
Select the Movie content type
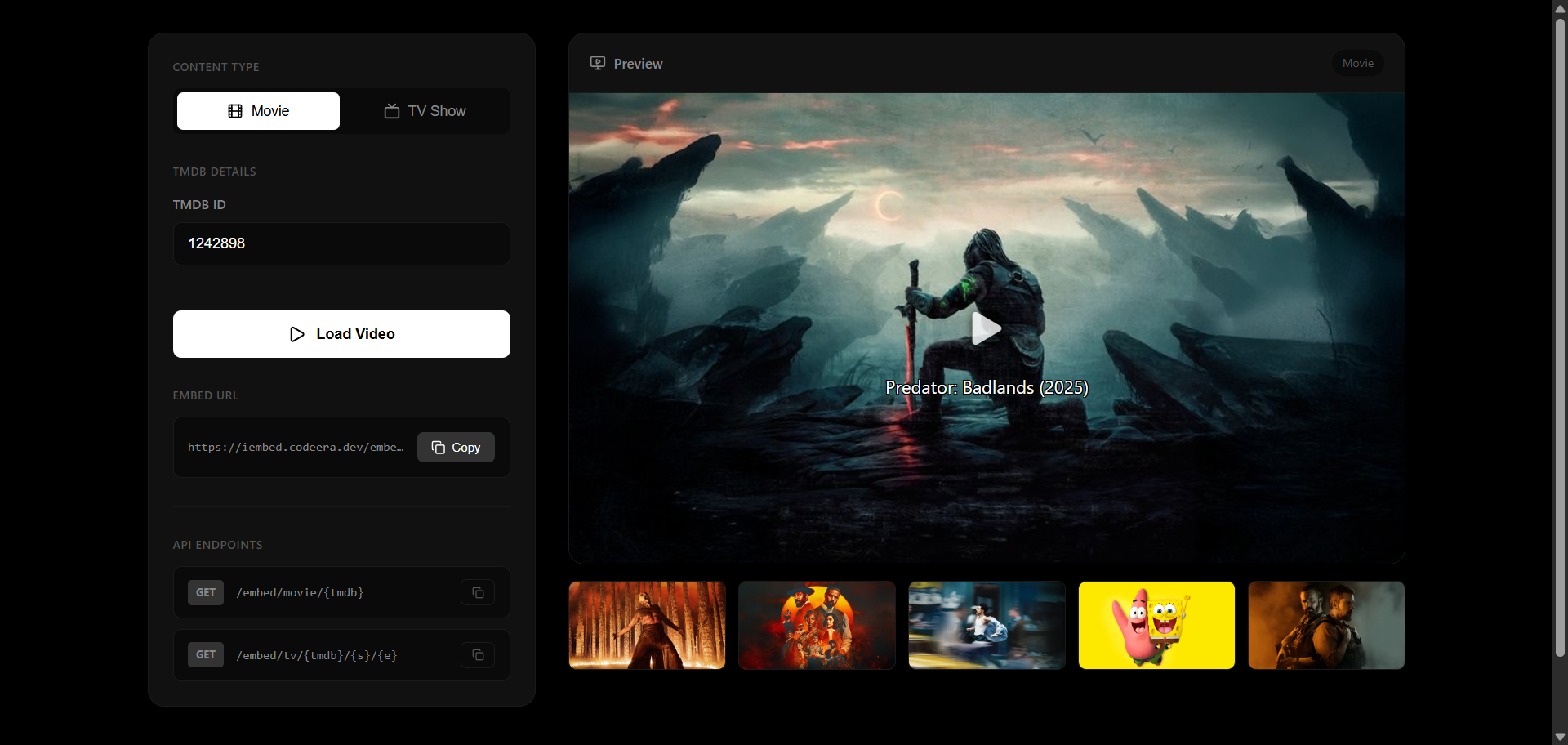pyautogui.click(x=257, y=110)
